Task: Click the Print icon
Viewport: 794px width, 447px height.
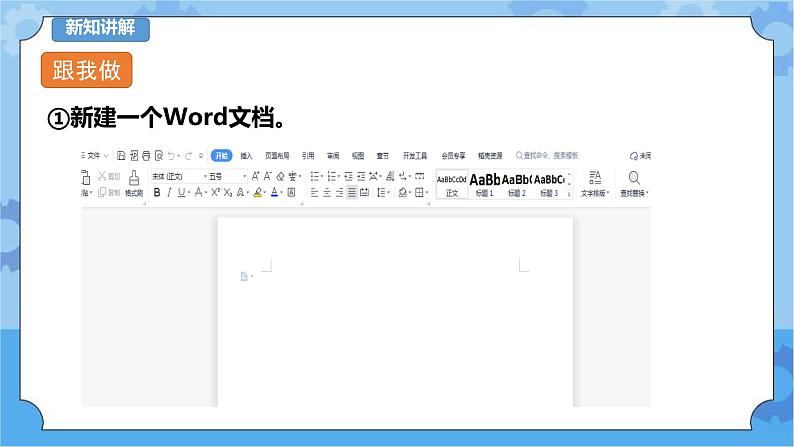Action: [146, 155]
